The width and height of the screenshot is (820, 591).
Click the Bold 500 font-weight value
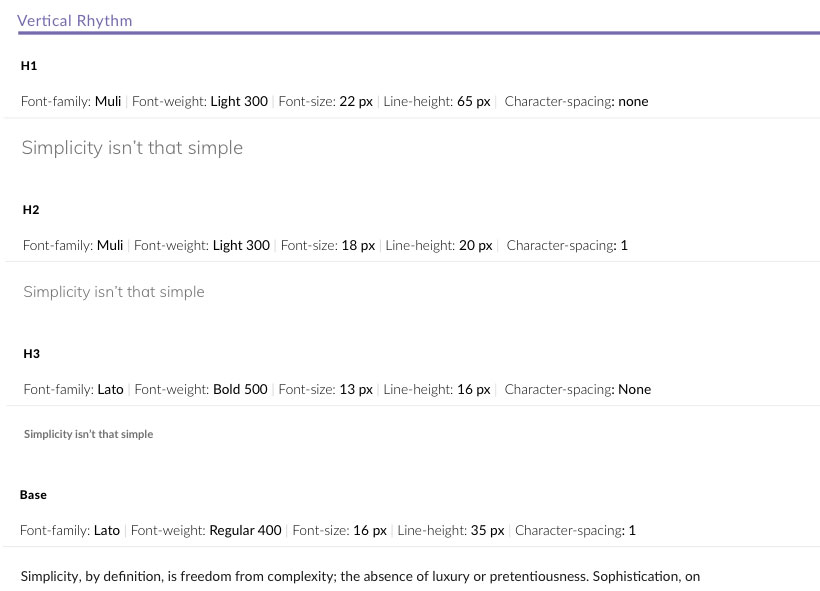240,389
